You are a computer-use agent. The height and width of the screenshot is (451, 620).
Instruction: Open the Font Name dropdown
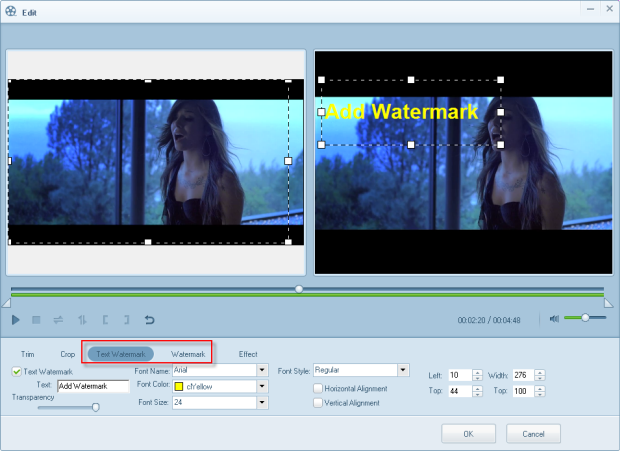coord(263,370)
